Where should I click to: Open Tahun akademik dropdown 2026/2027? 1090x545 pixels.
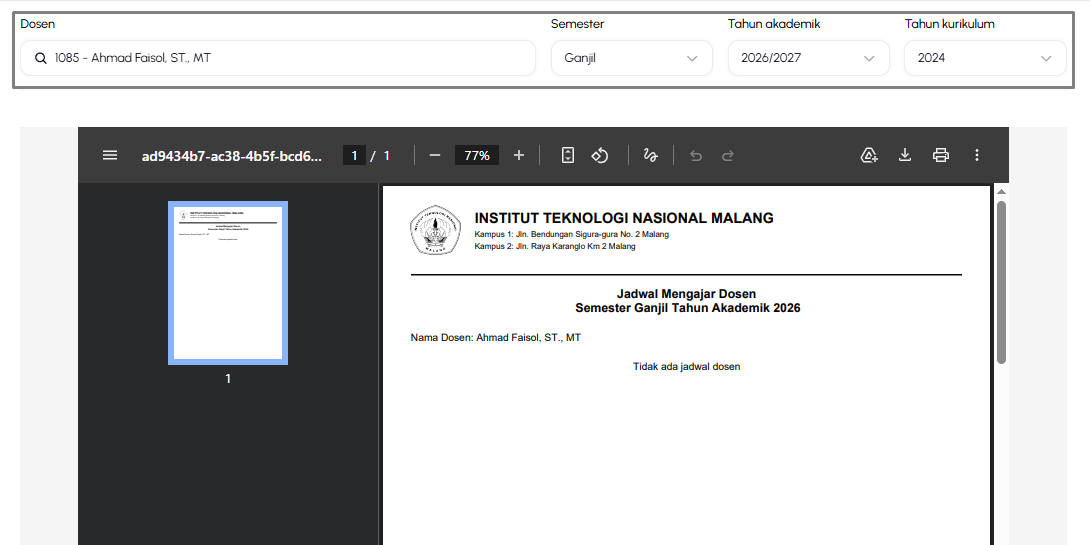tap(808, 58)
